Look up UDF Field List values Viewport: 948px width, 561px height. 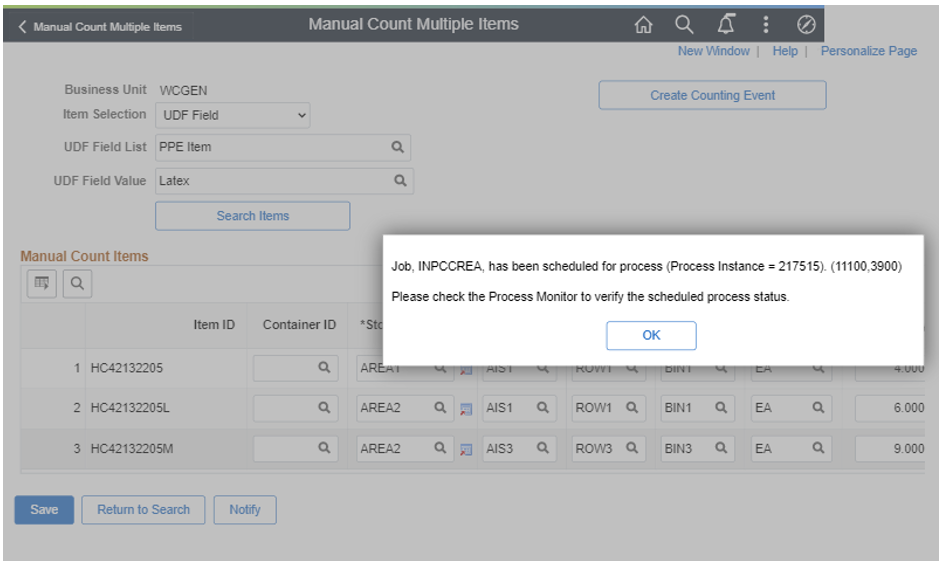pos(397,147)
